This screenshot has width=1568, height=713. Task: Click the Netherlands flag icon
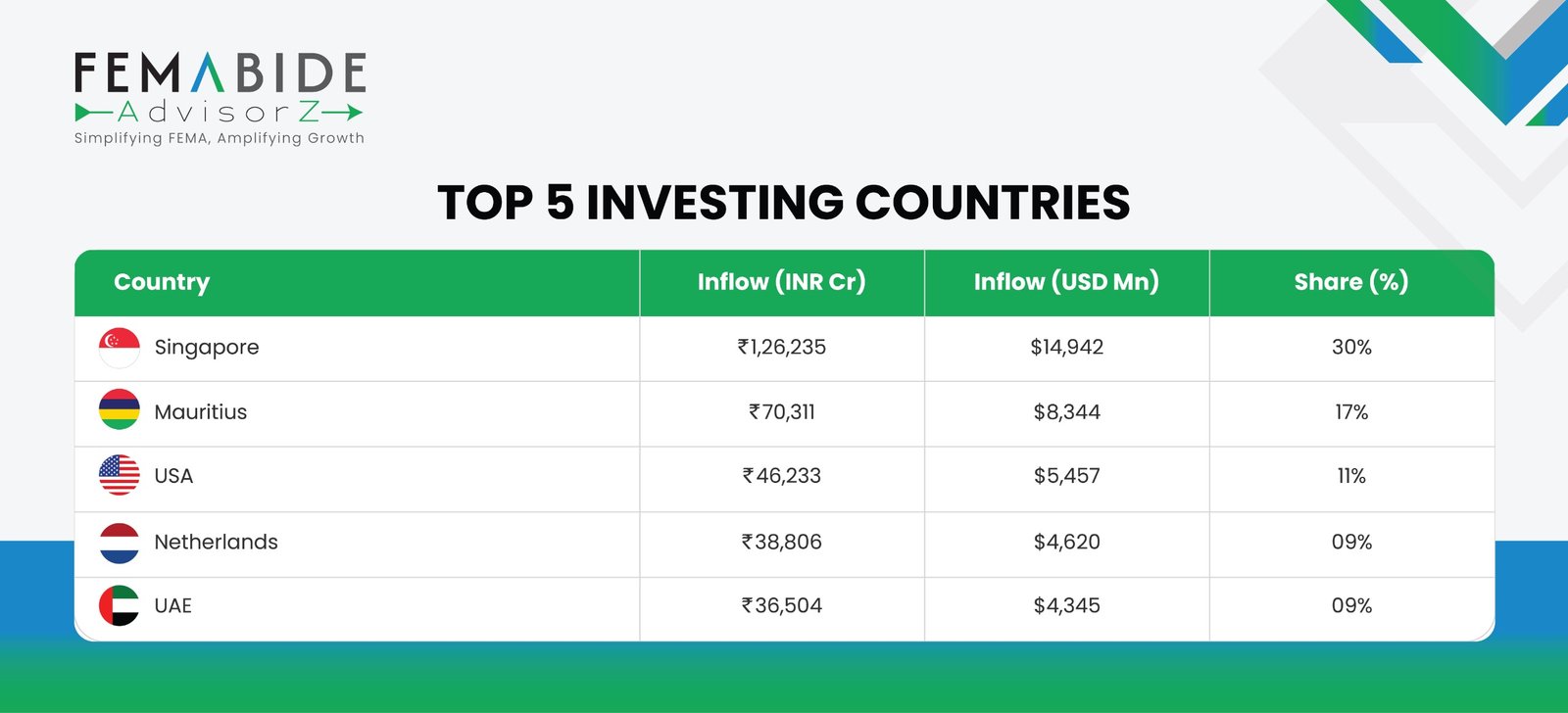click(119, 543)
